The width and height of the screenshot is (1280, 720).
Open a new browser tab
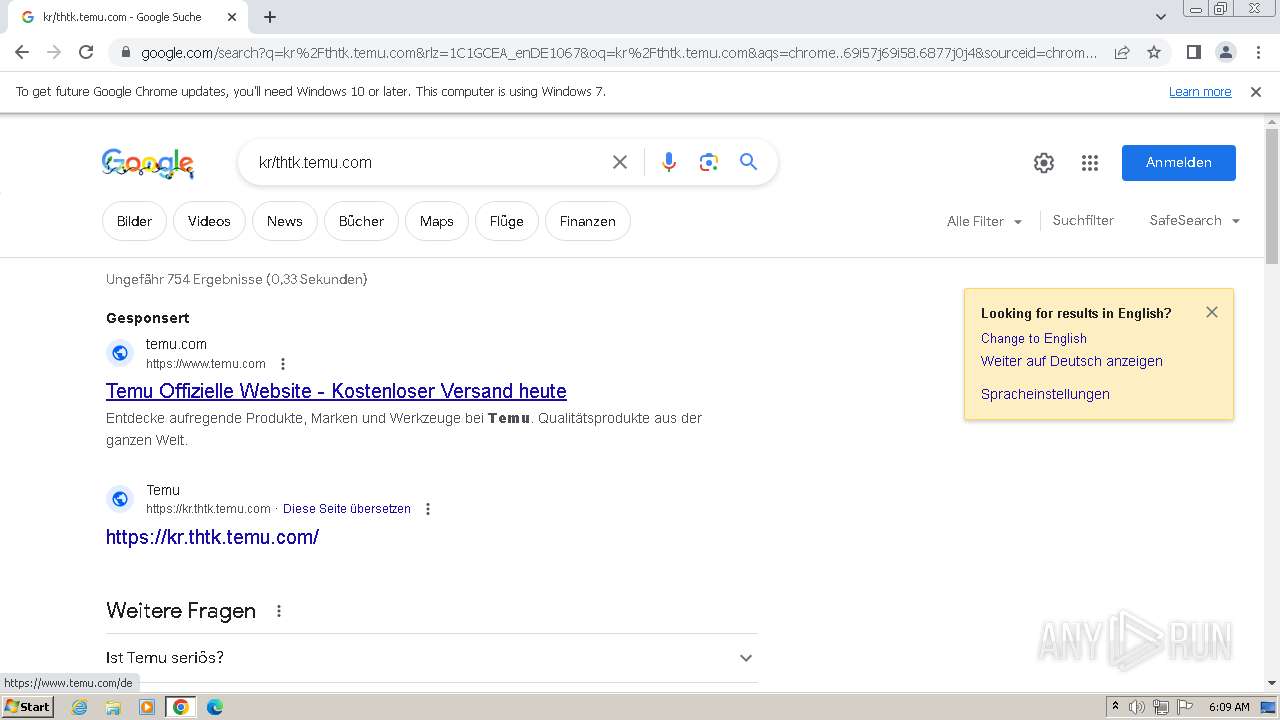270,17
